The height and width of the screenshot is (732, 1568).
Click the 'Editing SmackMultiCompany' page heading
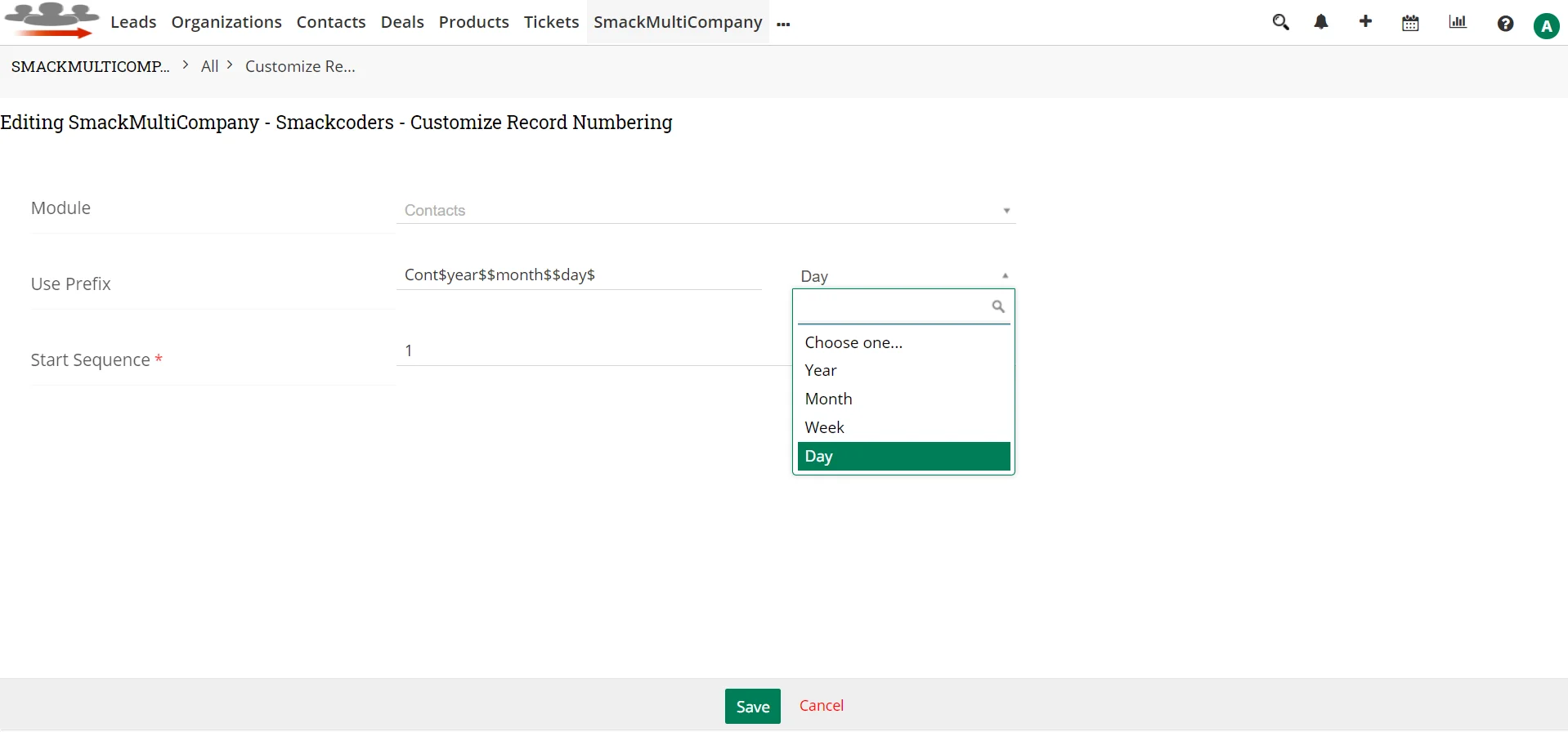click(x=336, y=123)
